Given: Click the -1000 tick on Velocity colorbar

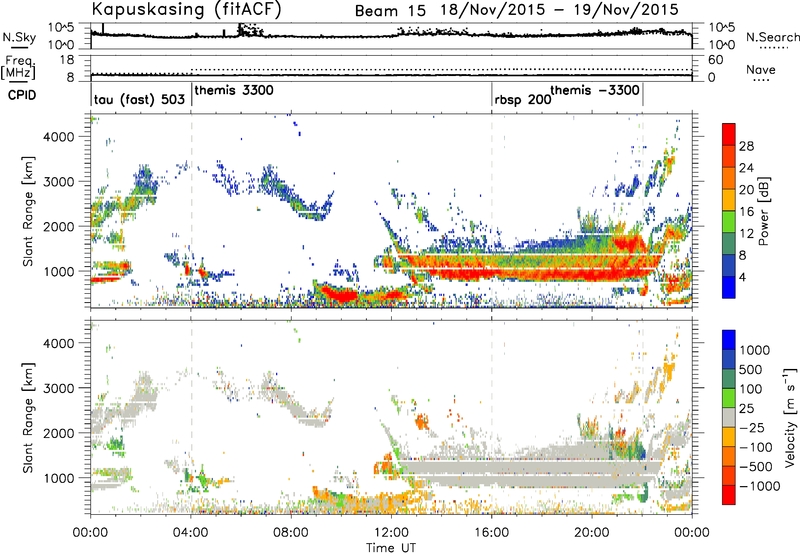Looking at the screenshot, I should 760,486.
